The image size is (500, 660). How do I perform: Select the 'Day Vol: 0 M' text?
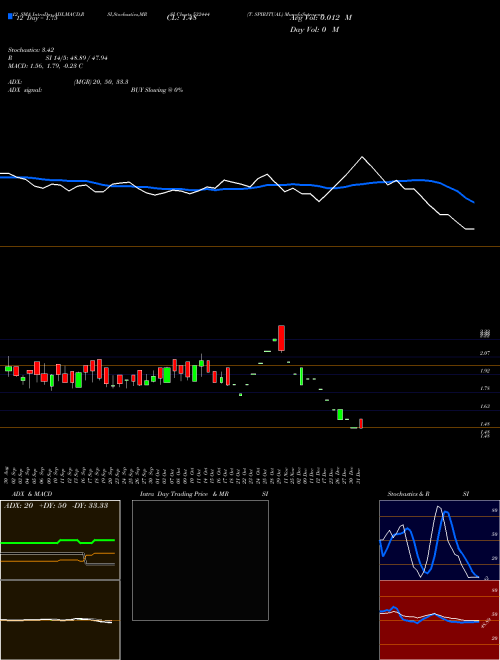click(x=314, y=29)
